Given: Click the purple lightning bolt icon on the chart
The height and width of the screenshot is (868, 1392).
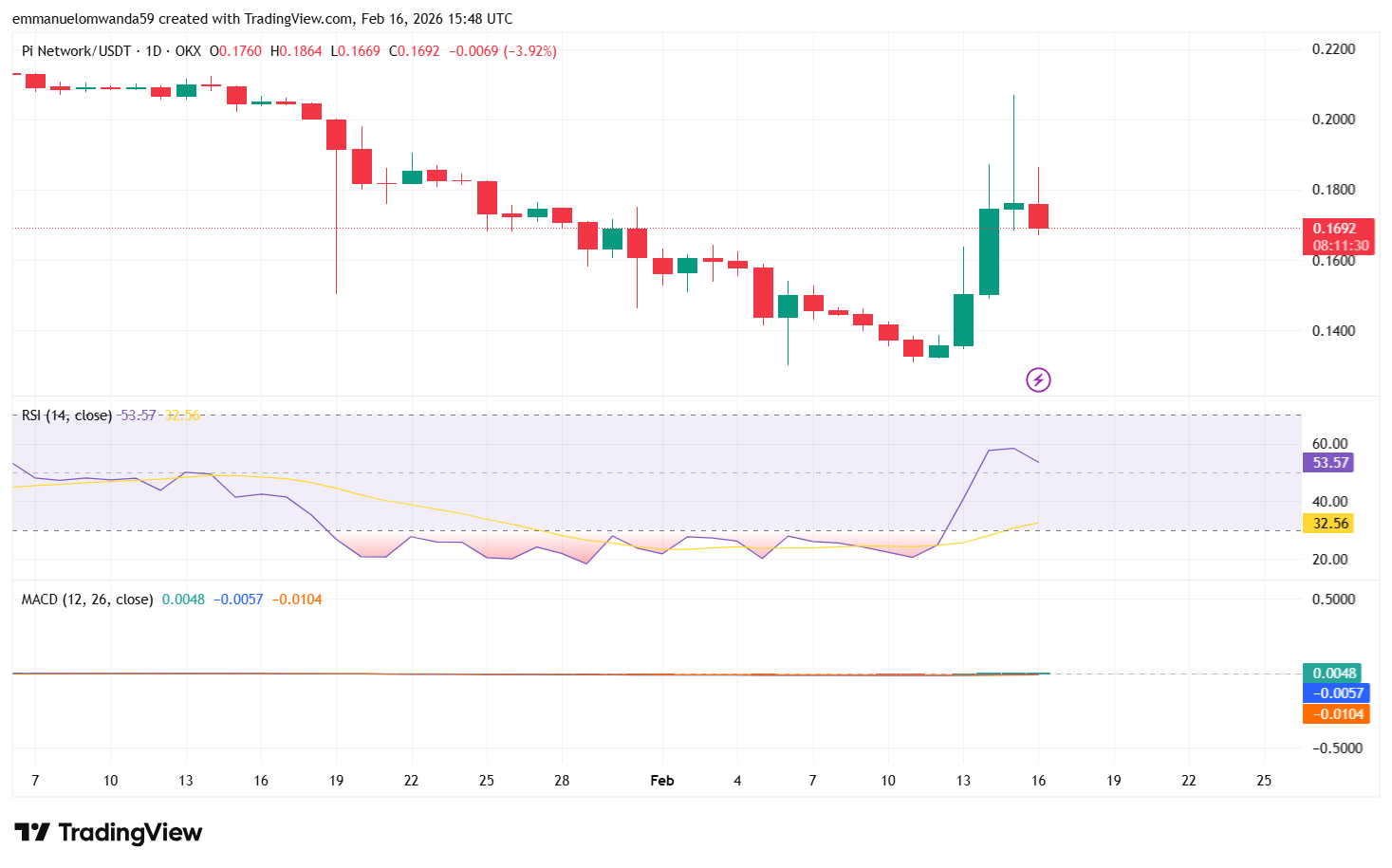Looking at the screenshot, I should click(x=1037, y=379).
